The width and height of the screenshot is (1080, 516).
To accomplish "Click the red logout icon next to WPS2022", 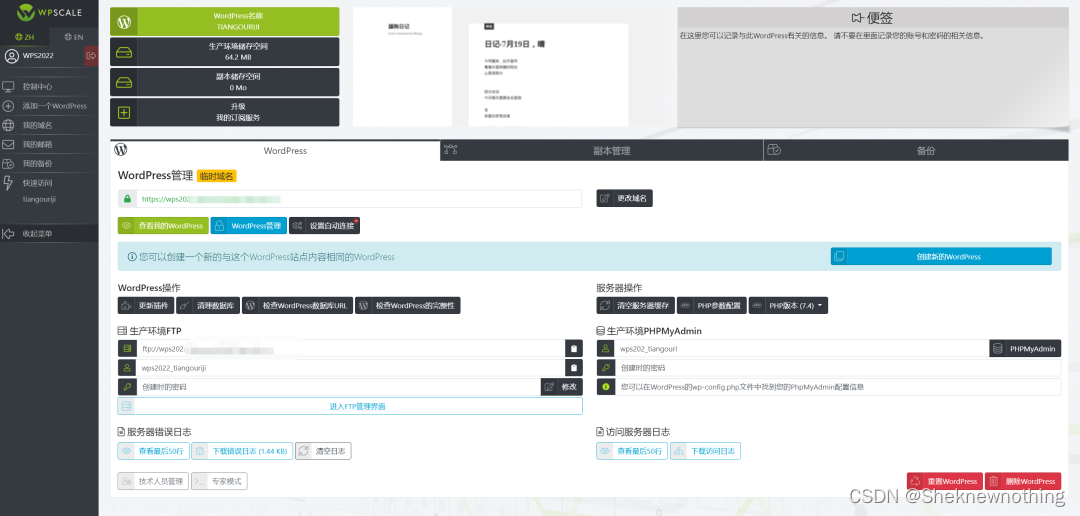I will pos(91,56).
